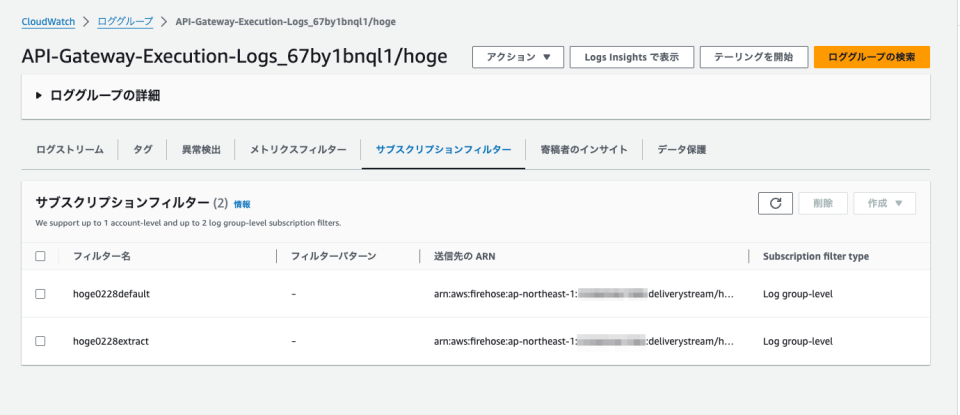Switch to the タグ tab
Image resolution: width=960 pixels, height=415 pixels.
point(142,149)
